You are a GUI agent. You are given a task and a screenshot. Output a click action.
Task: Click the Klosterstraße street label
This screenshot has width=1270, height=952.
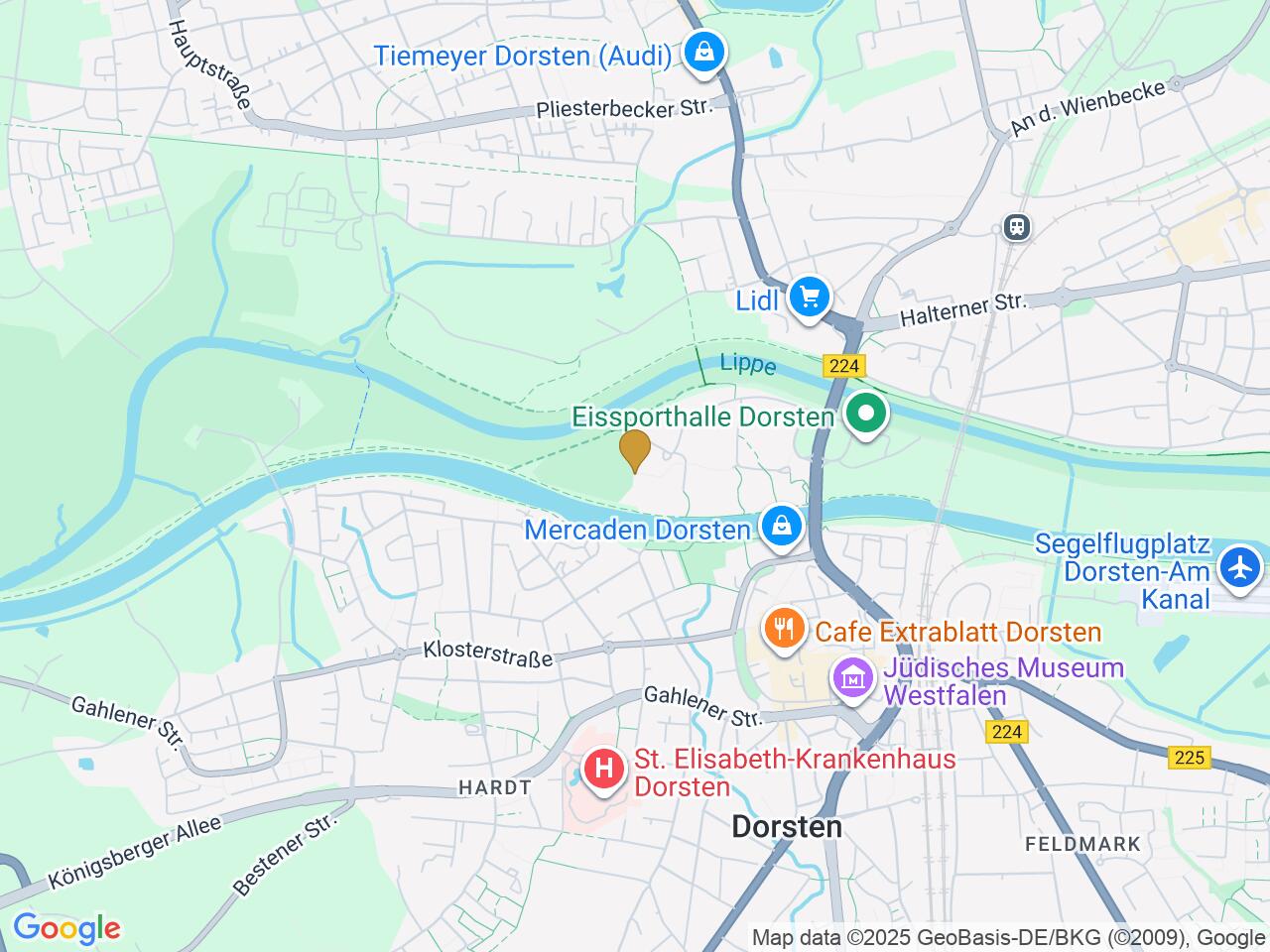click(x=487, y=654)
